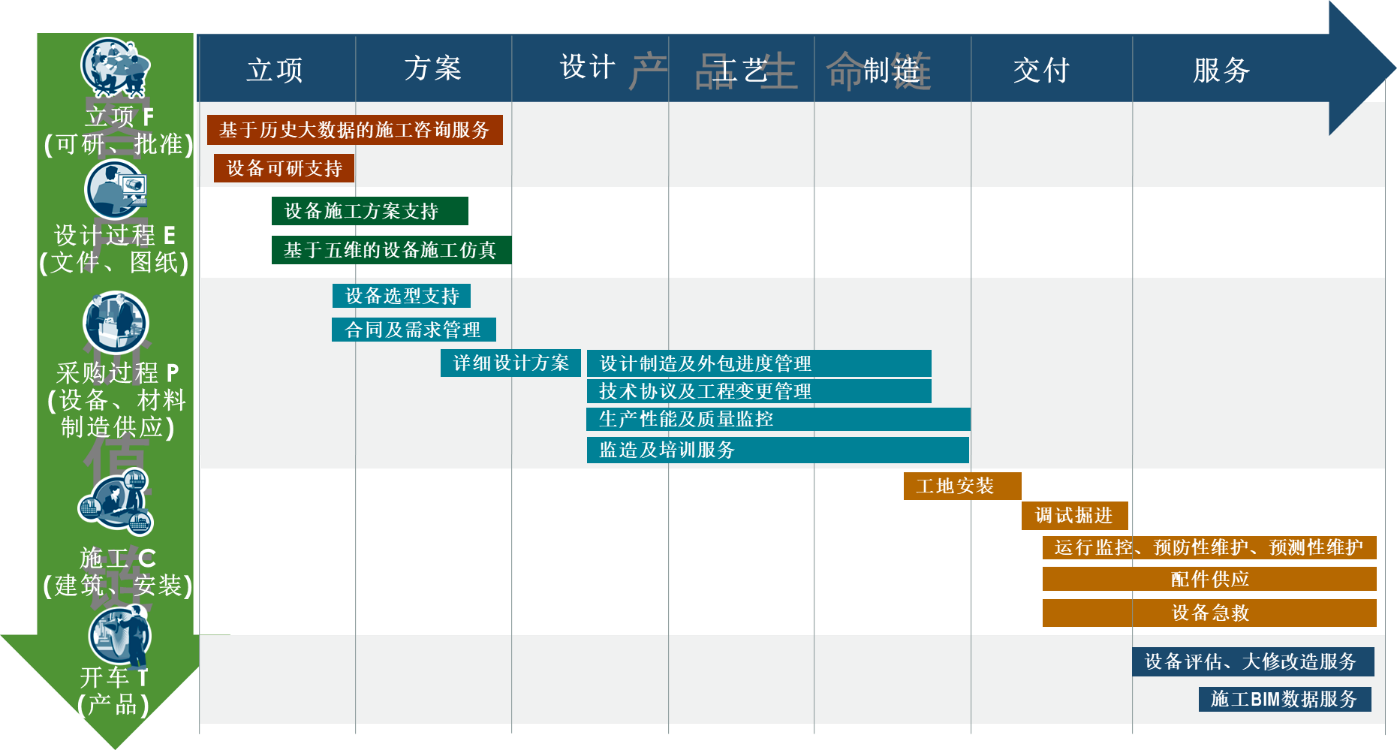Click the 采购过程 P label text
The height and width of the screenshot is (750, 1397).
(117, 374)
